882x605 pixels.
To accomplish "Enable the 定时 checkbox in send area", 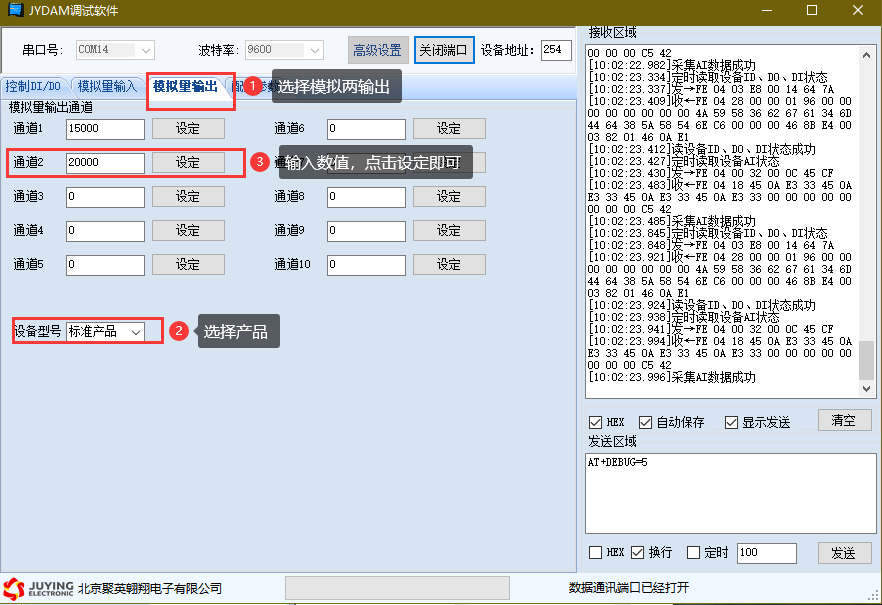I will point(694,553).
